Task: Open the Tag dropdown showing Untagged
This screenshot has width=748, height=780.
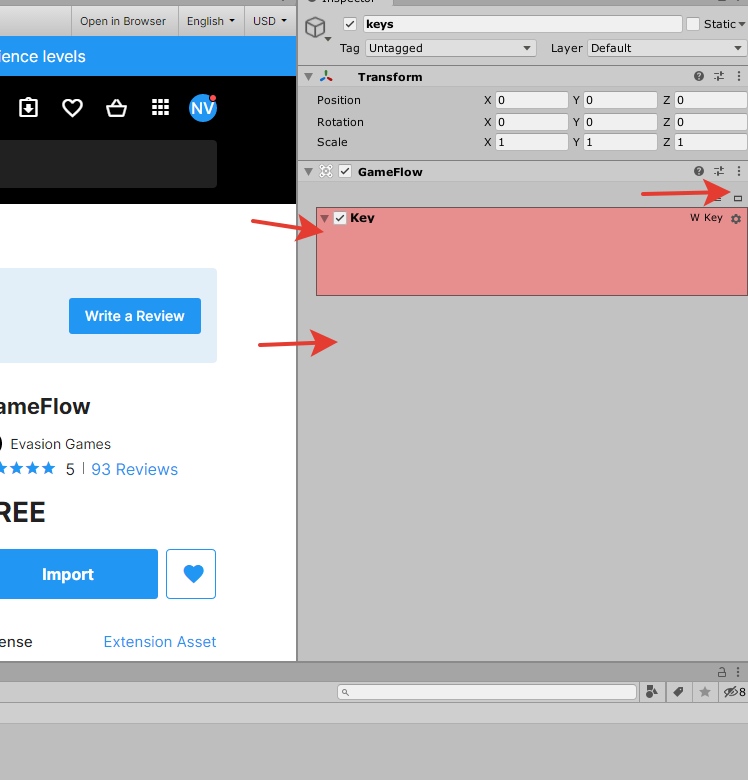Action: (451, 48)
